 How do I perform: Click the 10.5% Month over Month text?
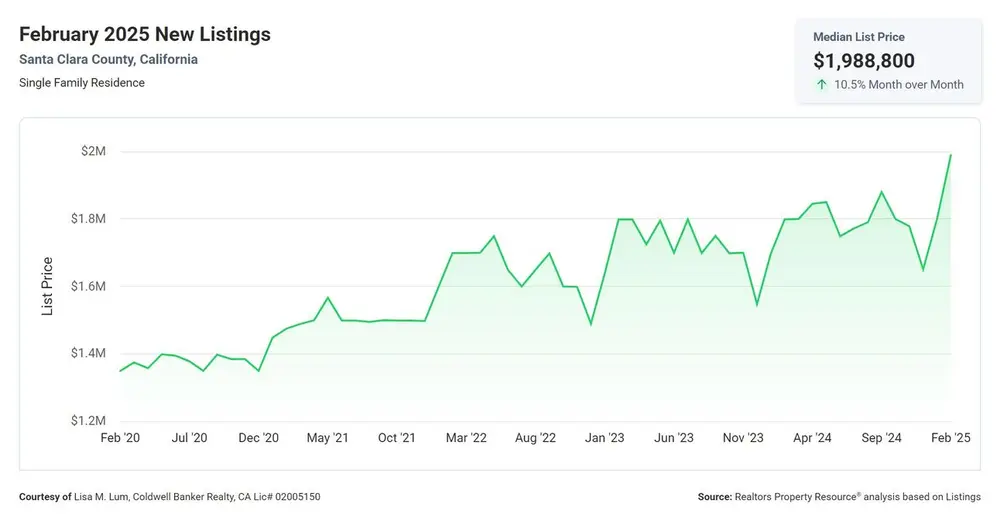tap(899, 85)
